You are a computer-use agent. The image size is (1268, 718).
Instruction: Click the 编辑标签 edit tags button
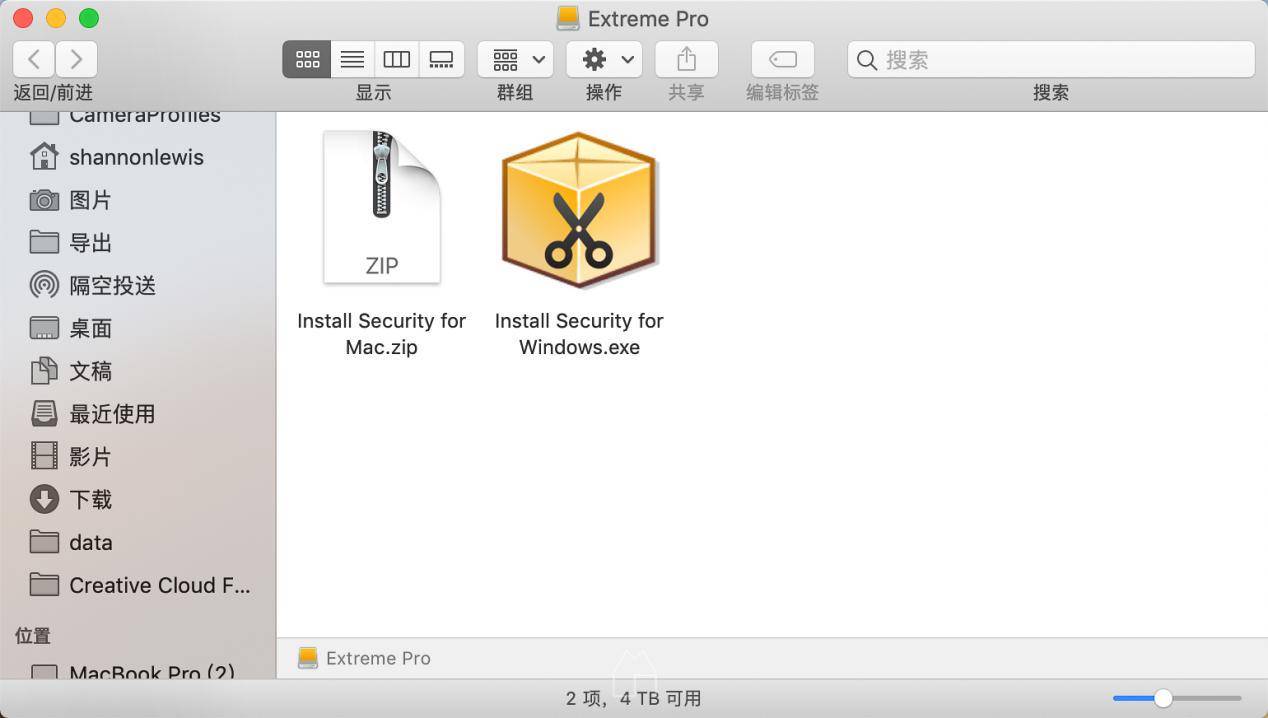[782, 59]
